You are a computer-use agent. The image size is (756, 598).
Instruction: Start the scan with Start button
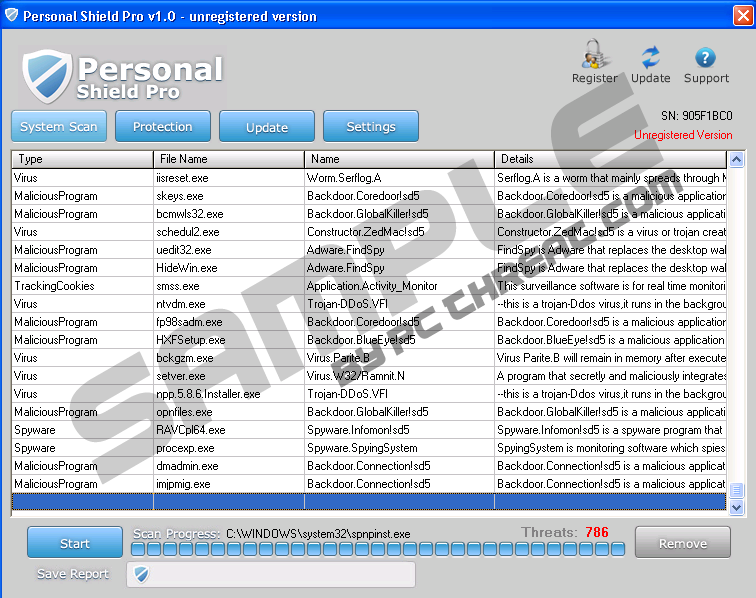tap(75, 543)
